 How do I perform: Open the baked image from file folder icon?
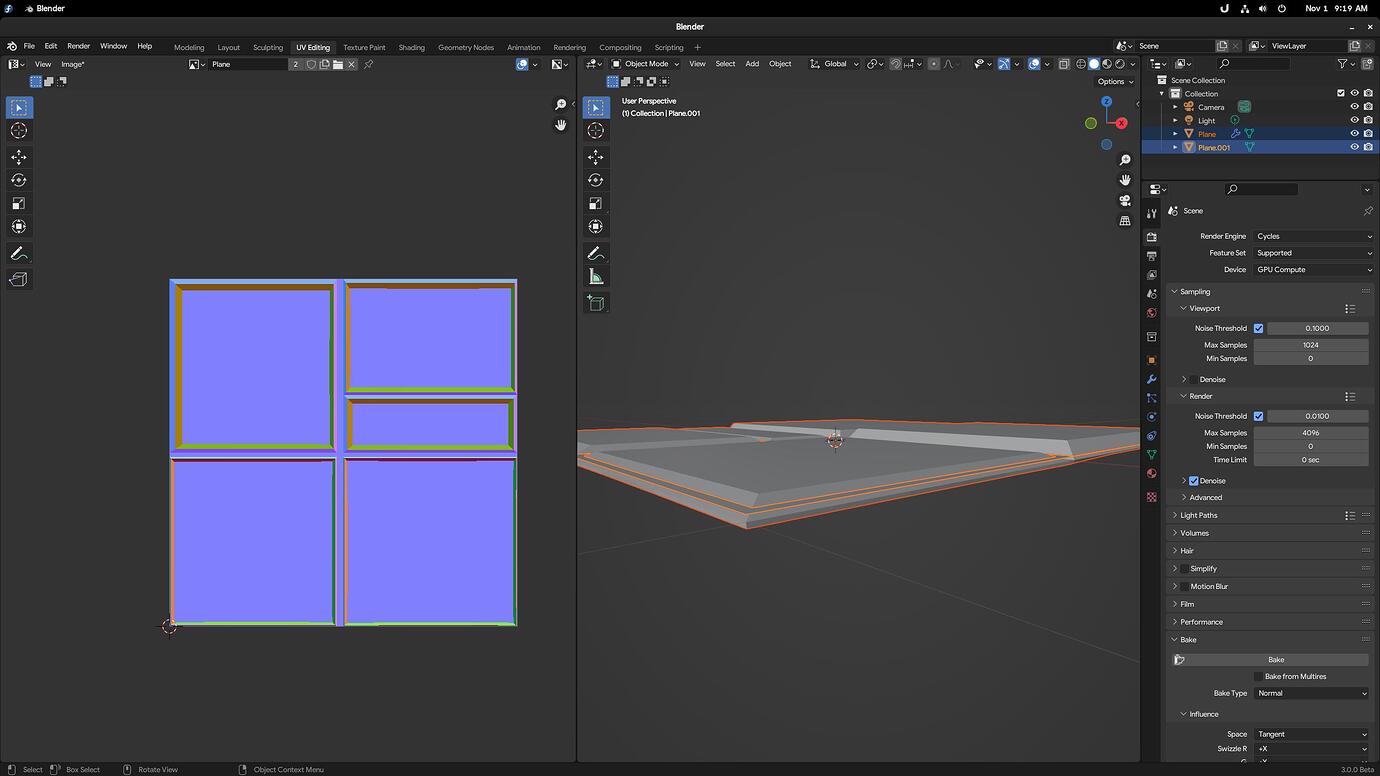[x=338, y=64]
